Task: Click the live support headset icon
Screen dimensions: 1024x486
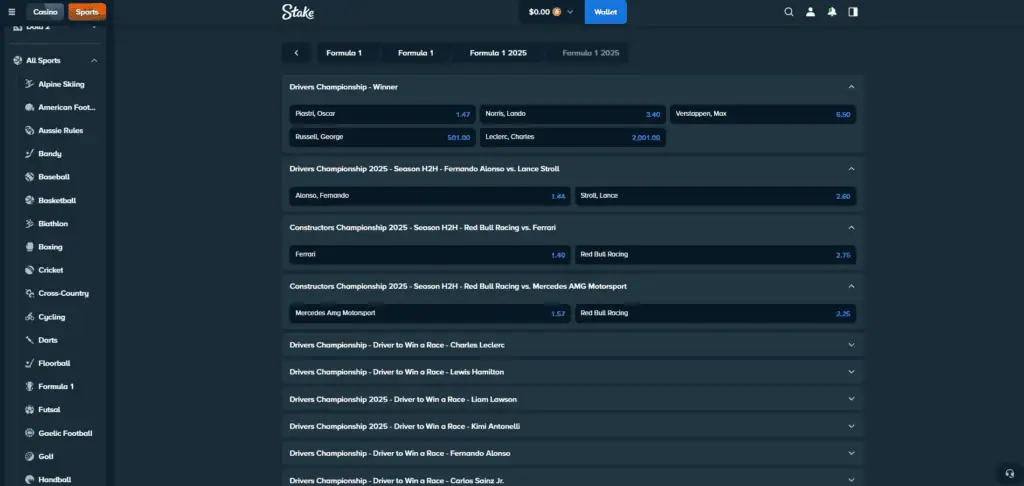Action: (1008, 473)
